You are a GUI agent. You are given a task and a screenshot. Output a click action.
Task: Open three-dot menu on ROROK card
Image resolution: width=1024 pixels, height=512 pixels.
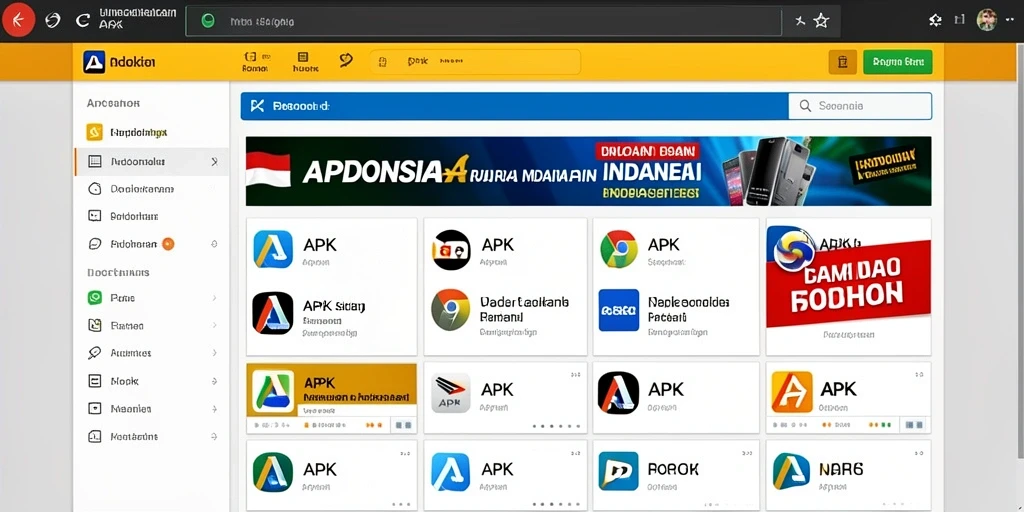click(x=746, y=453)
